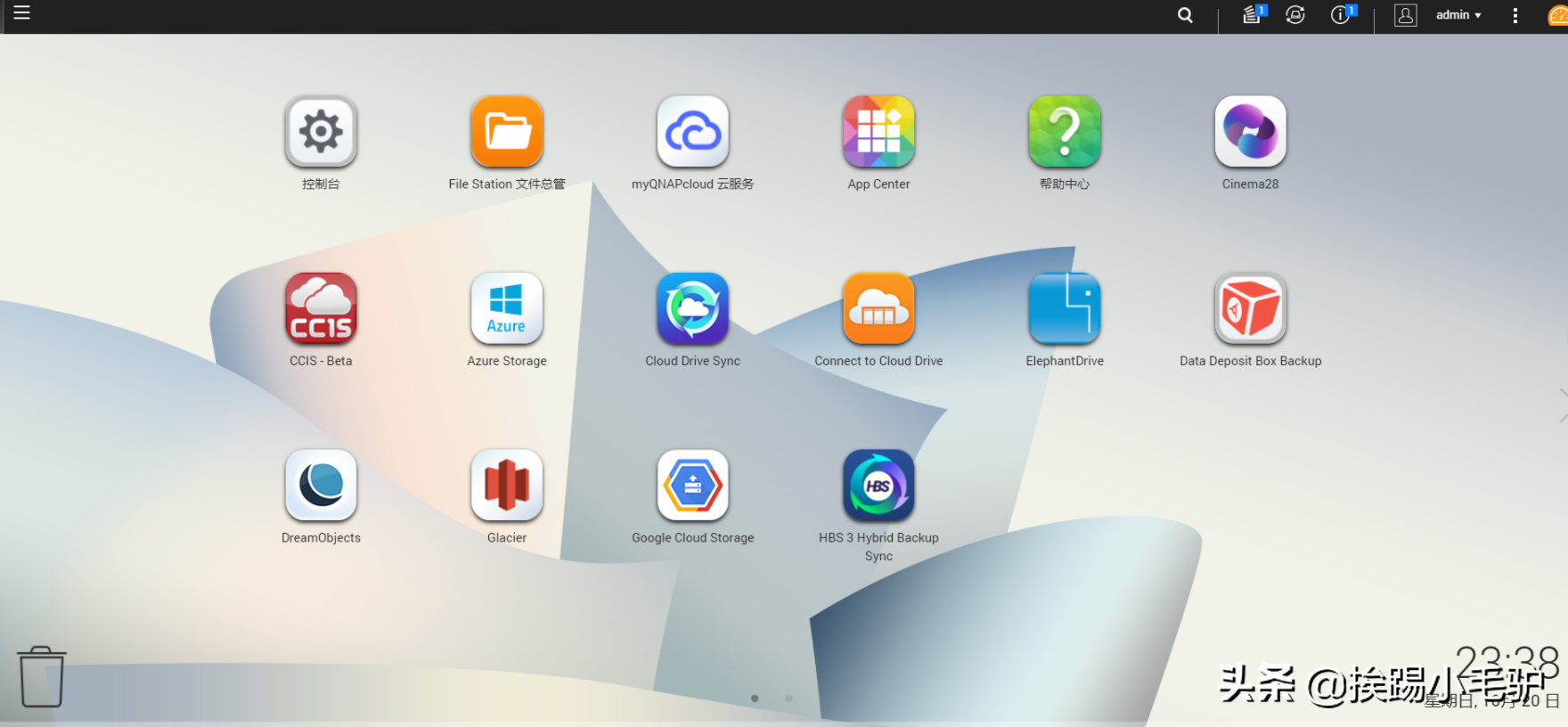This screenshot has width=1568, height=727.
Task: Click the 23:38 desktop clock
Action: (1507, 664)
